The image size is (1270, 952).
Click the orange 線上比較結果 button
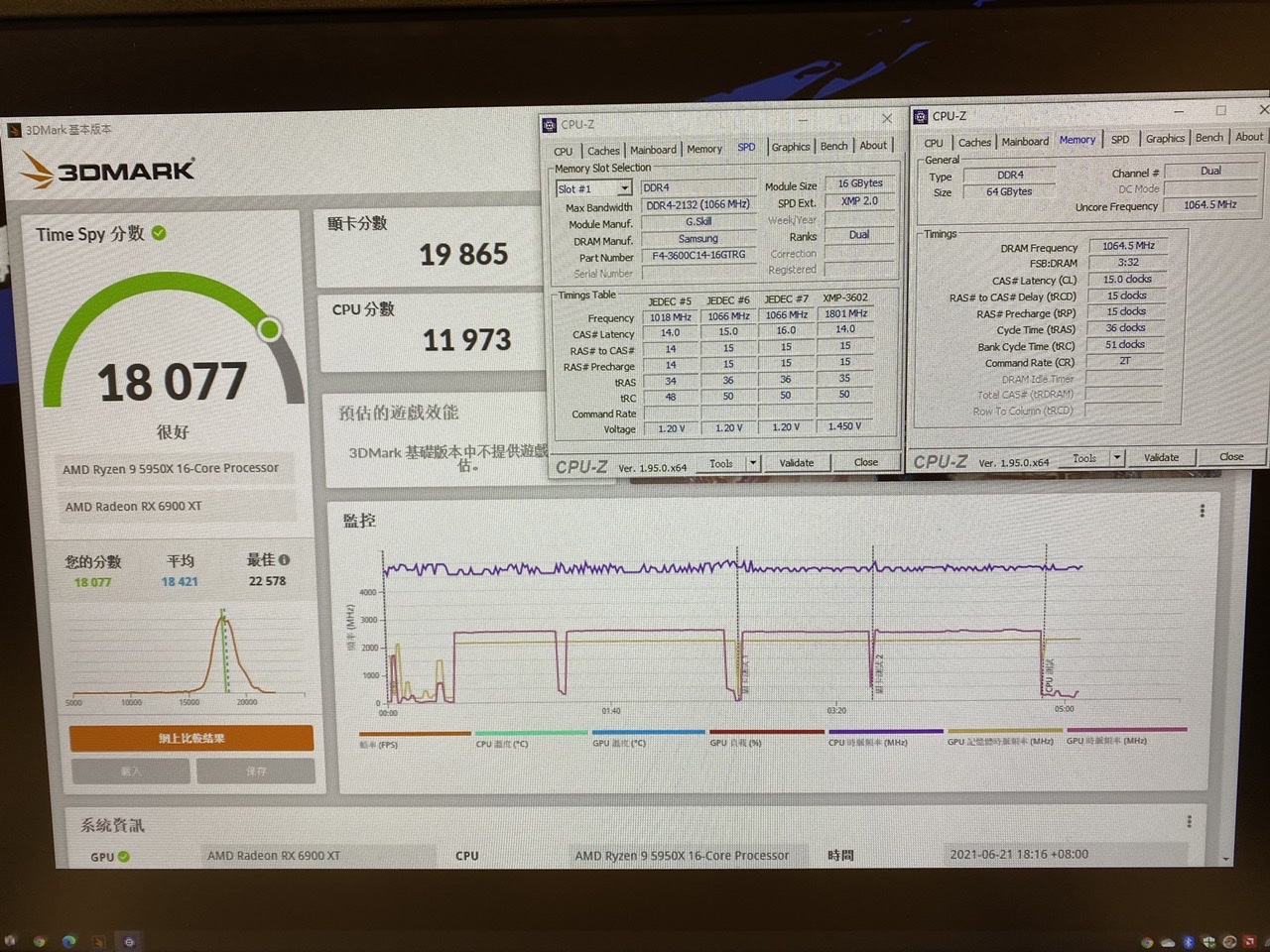point(191,738)
